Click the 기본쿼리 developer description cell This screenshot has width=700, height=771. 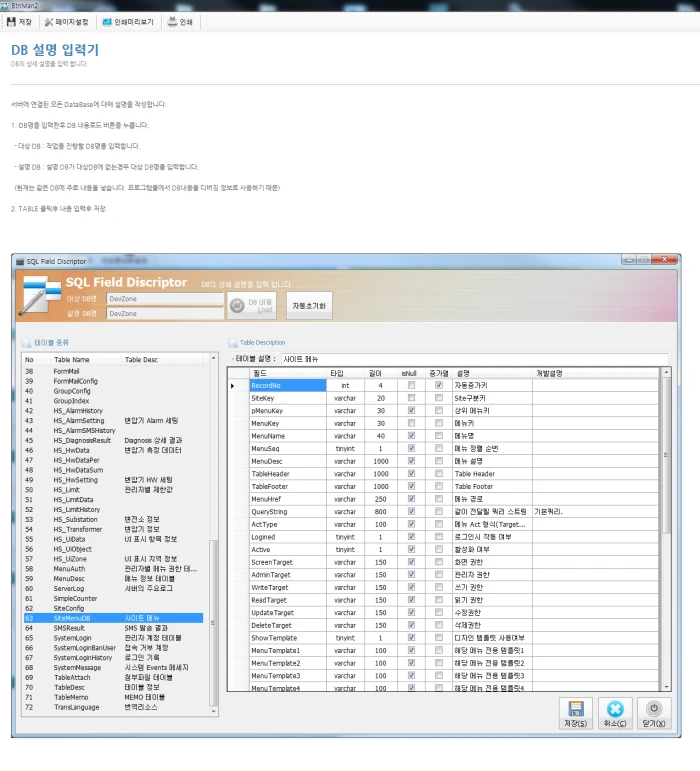click(x=595, y=512)
